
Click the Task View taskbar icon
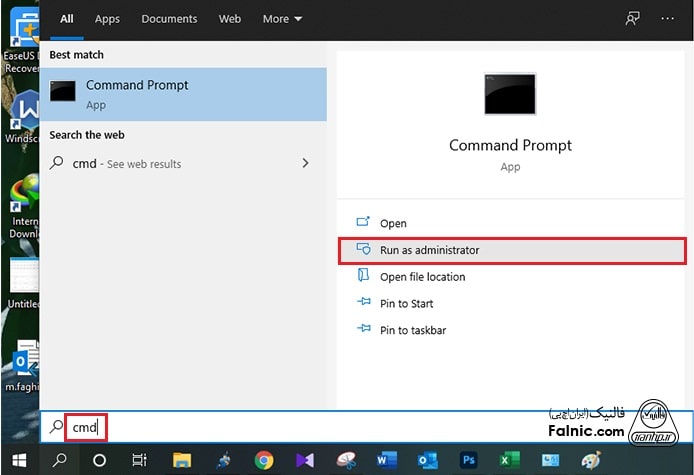pos(140,460)
